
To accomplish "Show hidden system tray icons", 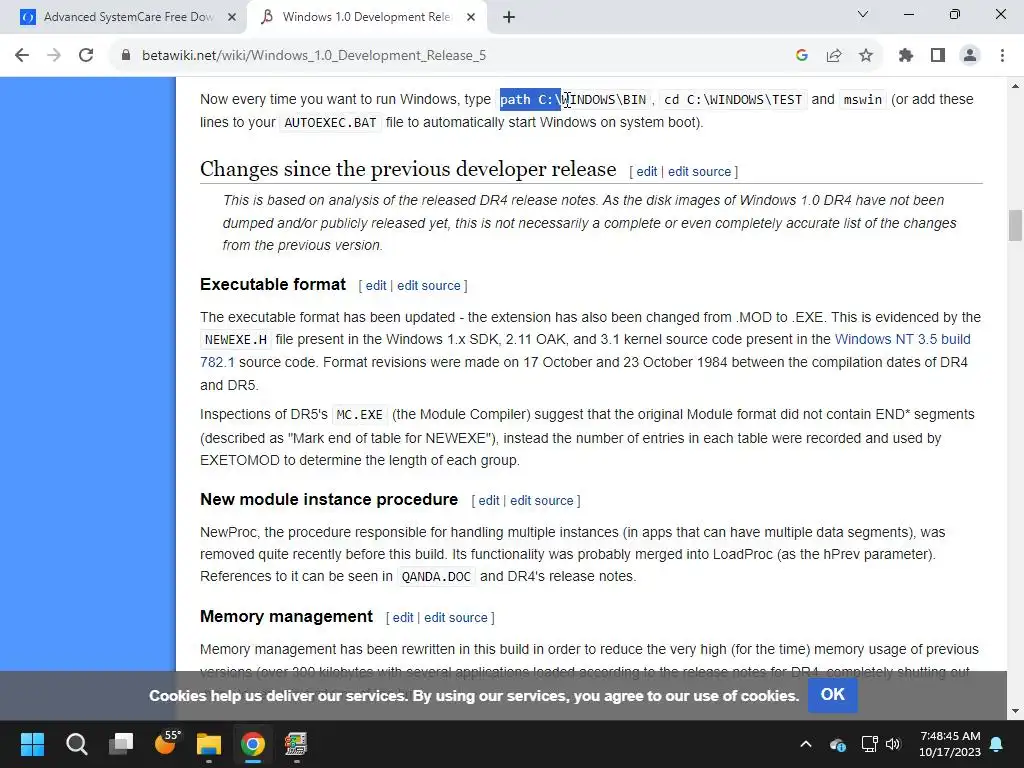I will 806,744.
